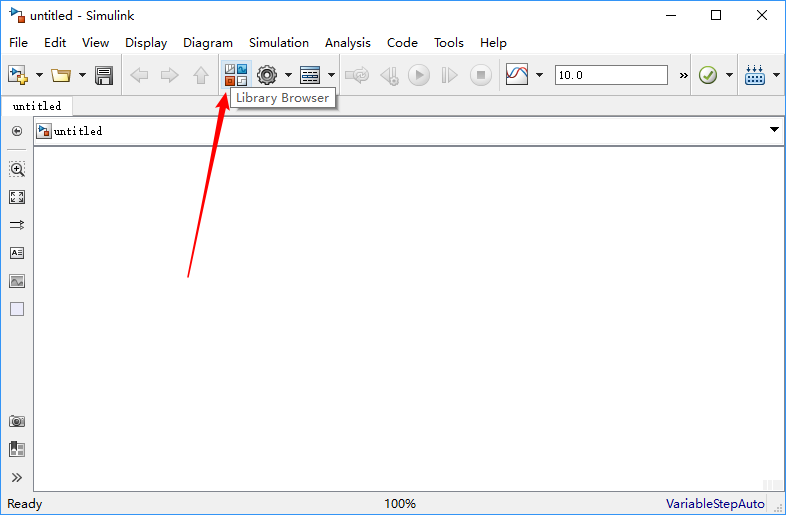Maximize the Simulink window

tap(716, 15)
